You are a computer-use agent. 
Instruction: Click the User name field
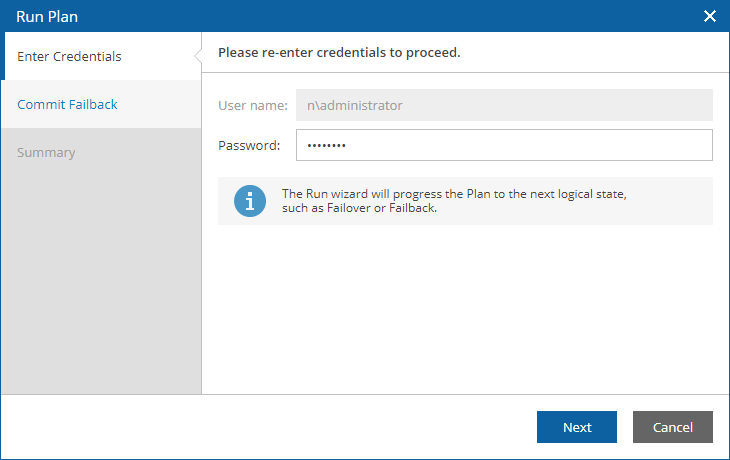(x=504, y=105)
